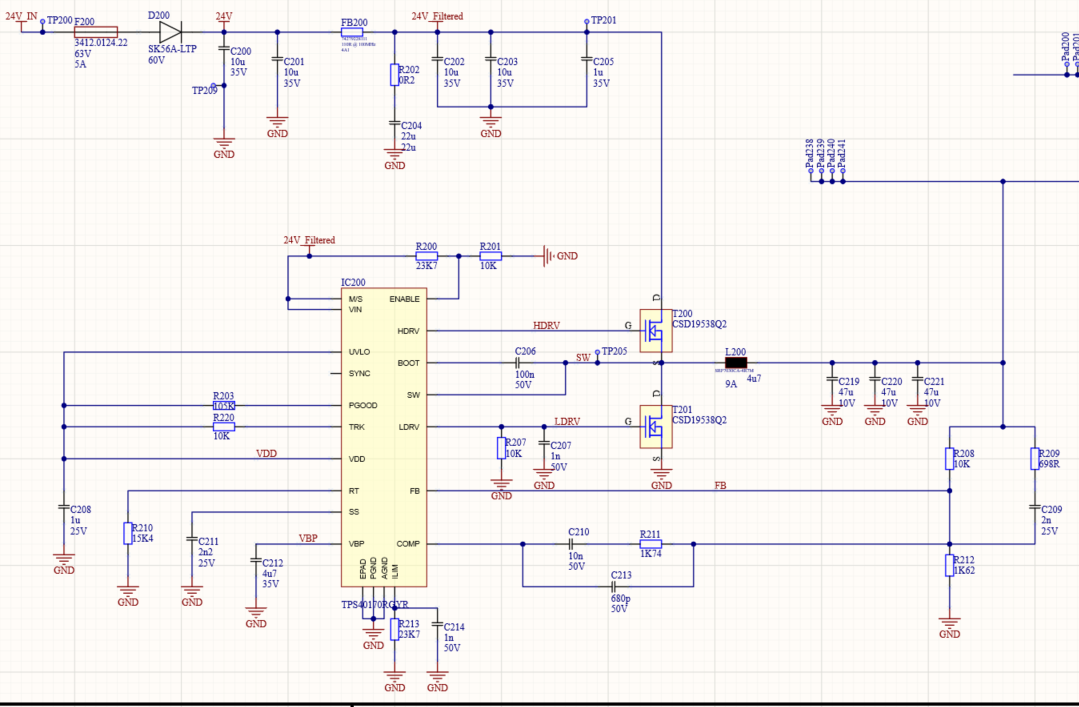Click the UVLO pin label on IC200
1079x707 pixels.
point(359,352)
